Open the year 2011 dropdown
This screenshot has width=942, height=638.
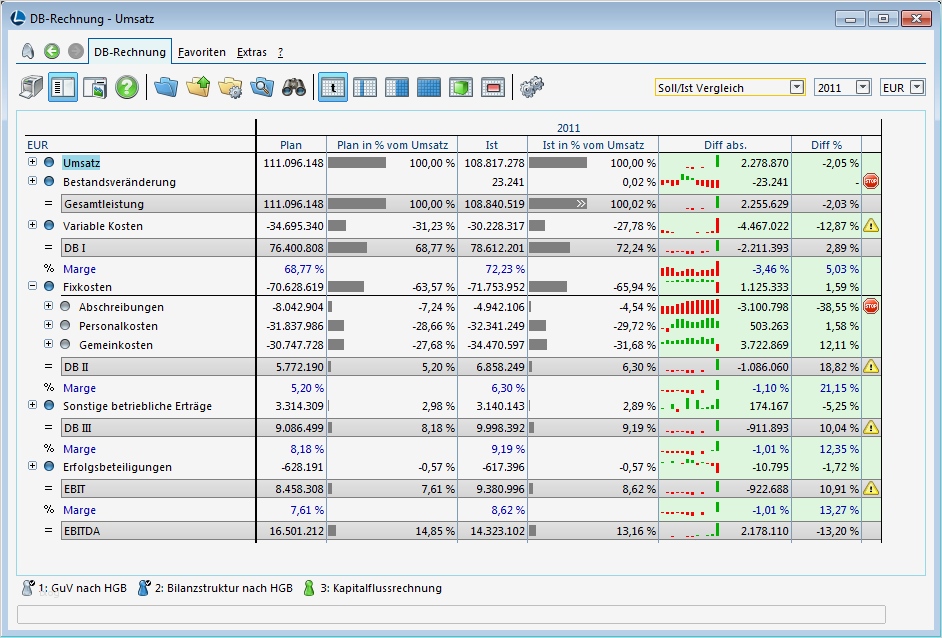[863, 88]
